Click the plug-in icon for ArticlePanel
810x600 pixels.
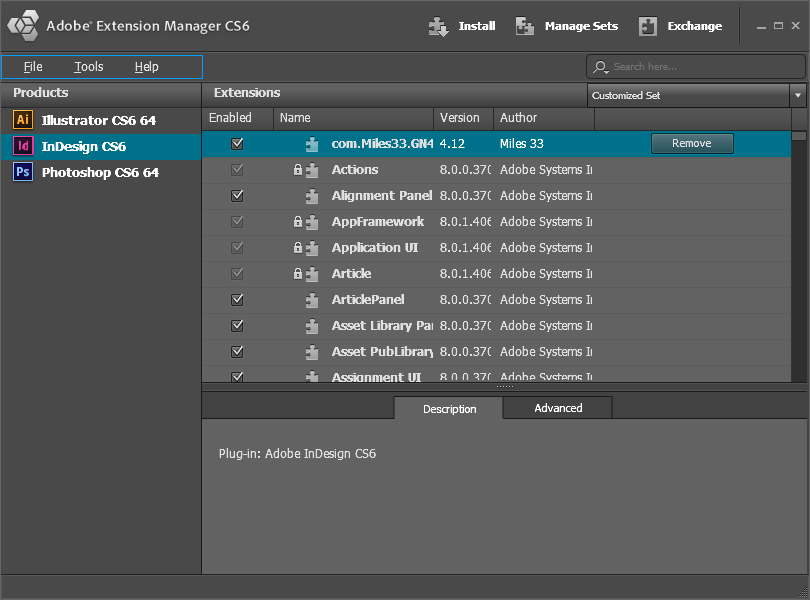[311, 300]
